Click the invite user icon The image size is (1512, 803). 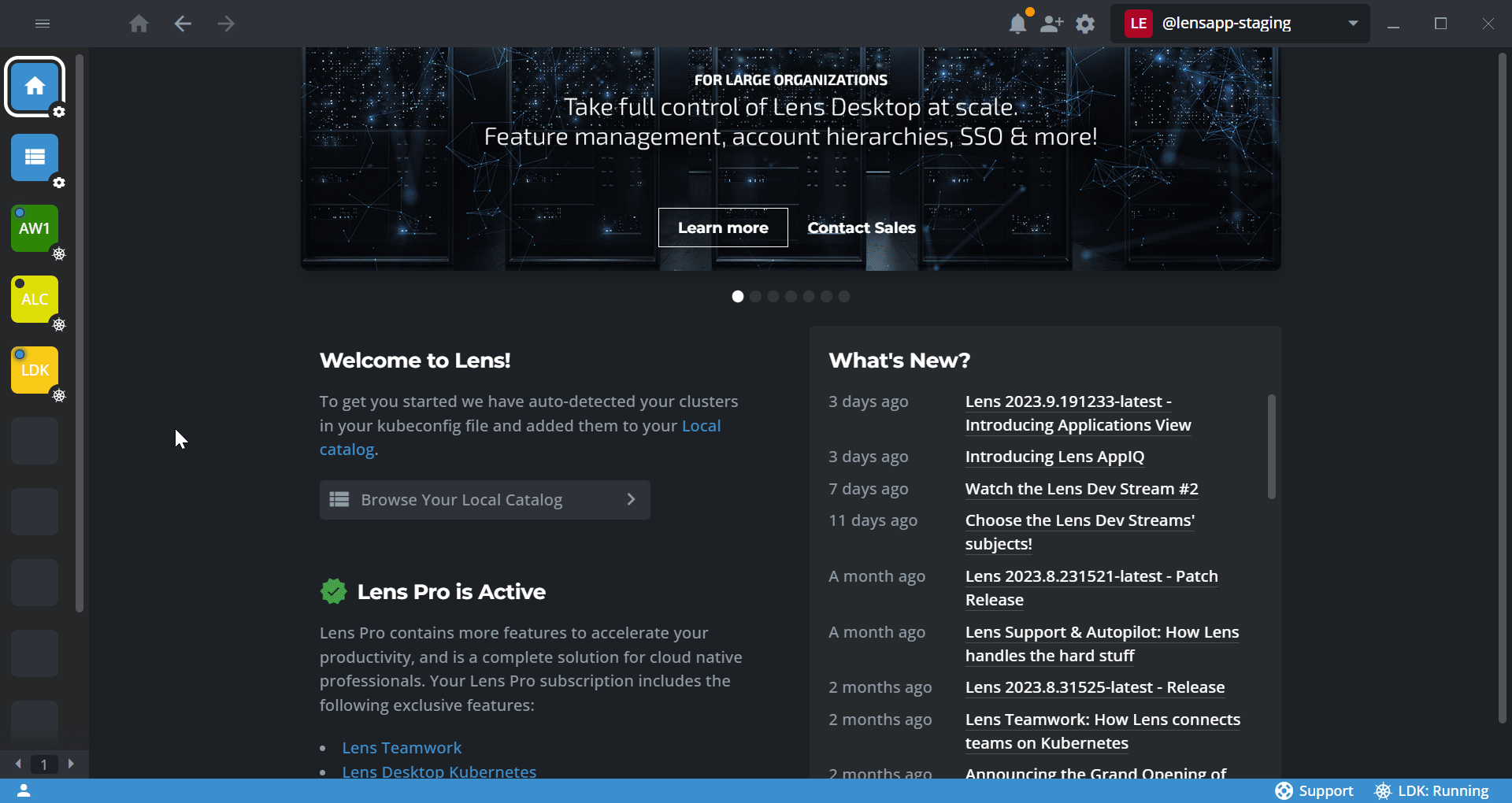tap(1051, 24)
